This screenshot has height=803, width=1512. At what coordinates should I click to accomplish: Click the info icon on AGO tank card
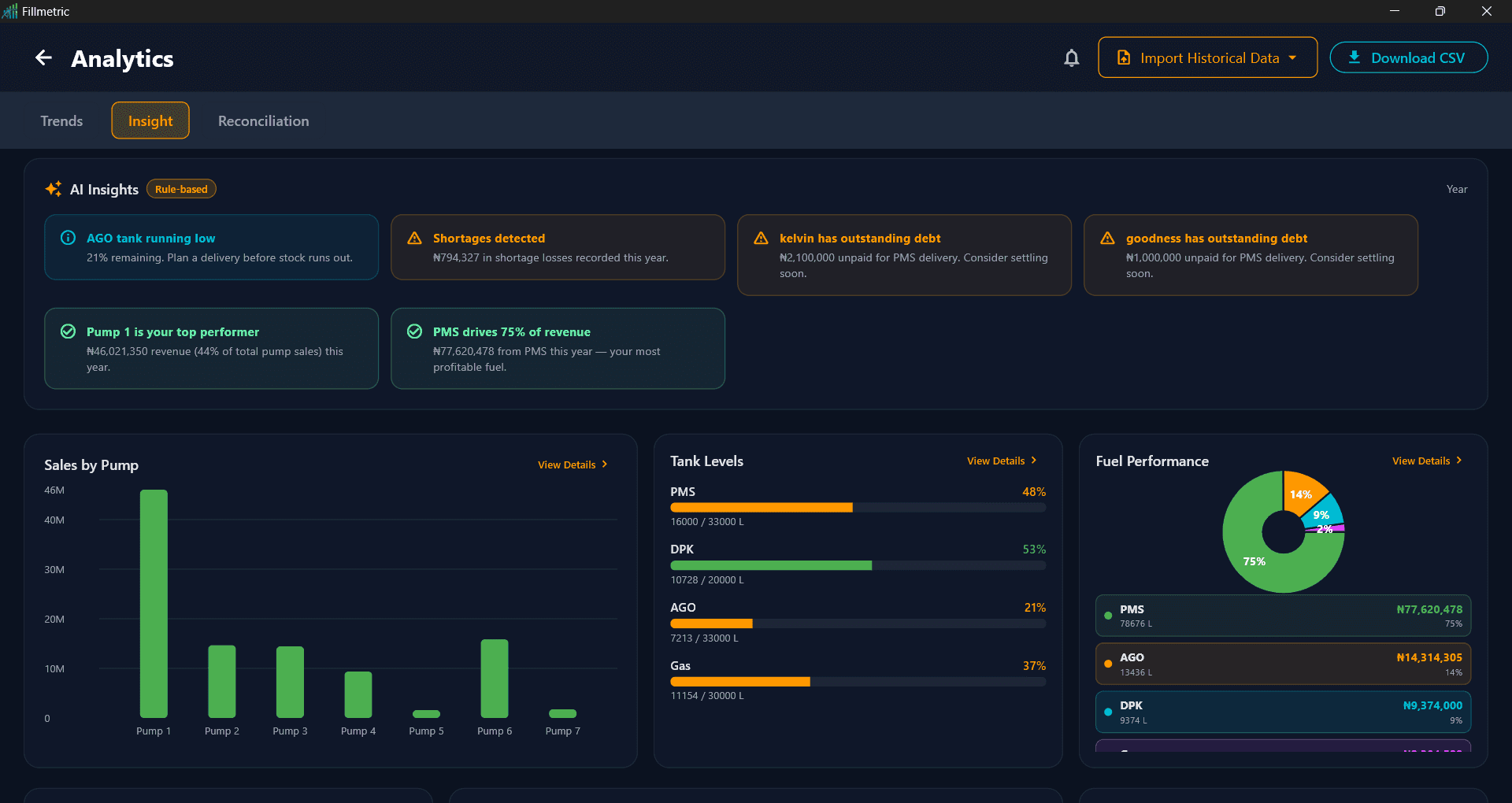(69, 238)
